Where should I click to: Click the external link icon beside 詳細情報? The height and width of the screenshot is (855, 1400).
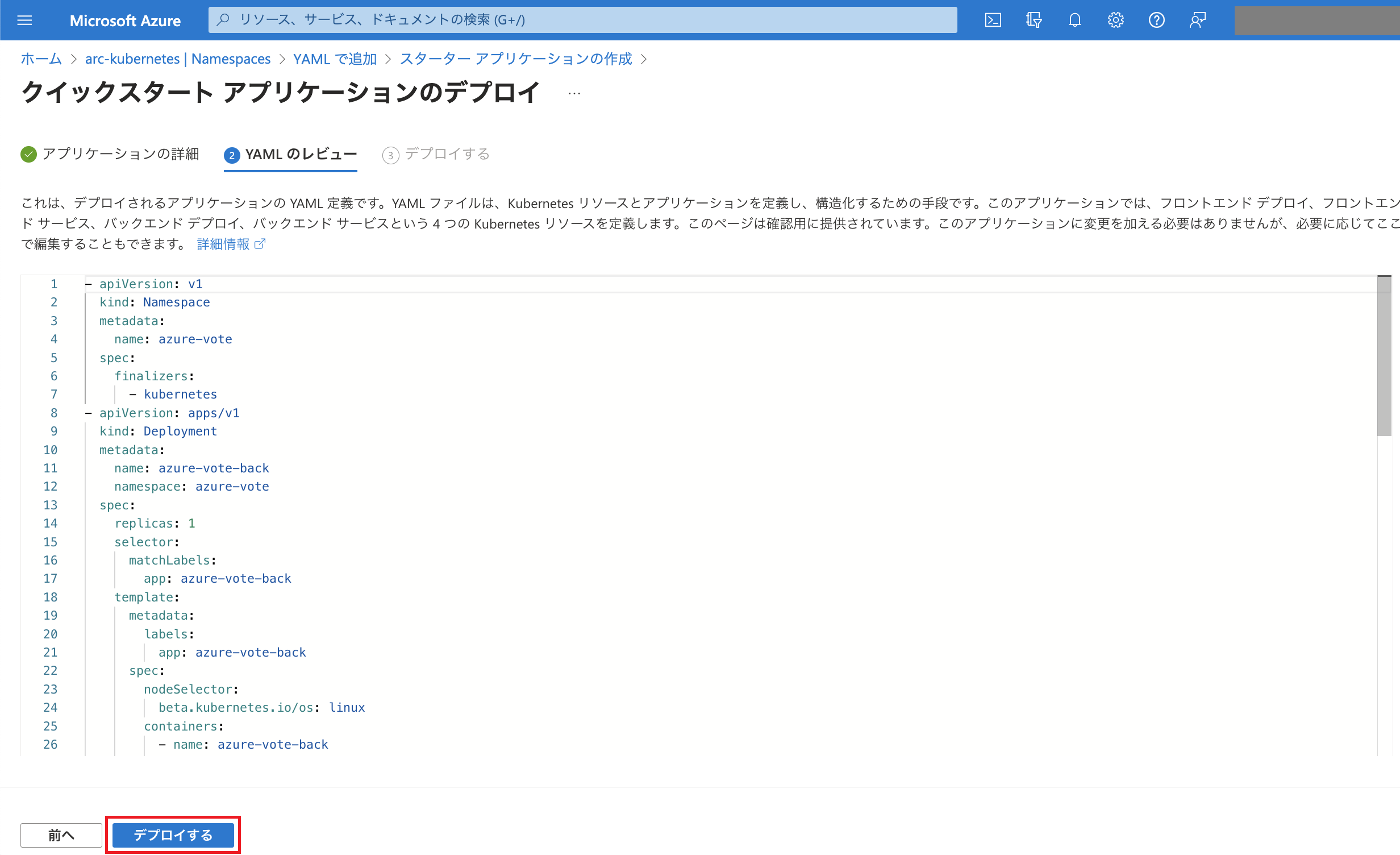[x=260, y=244]
